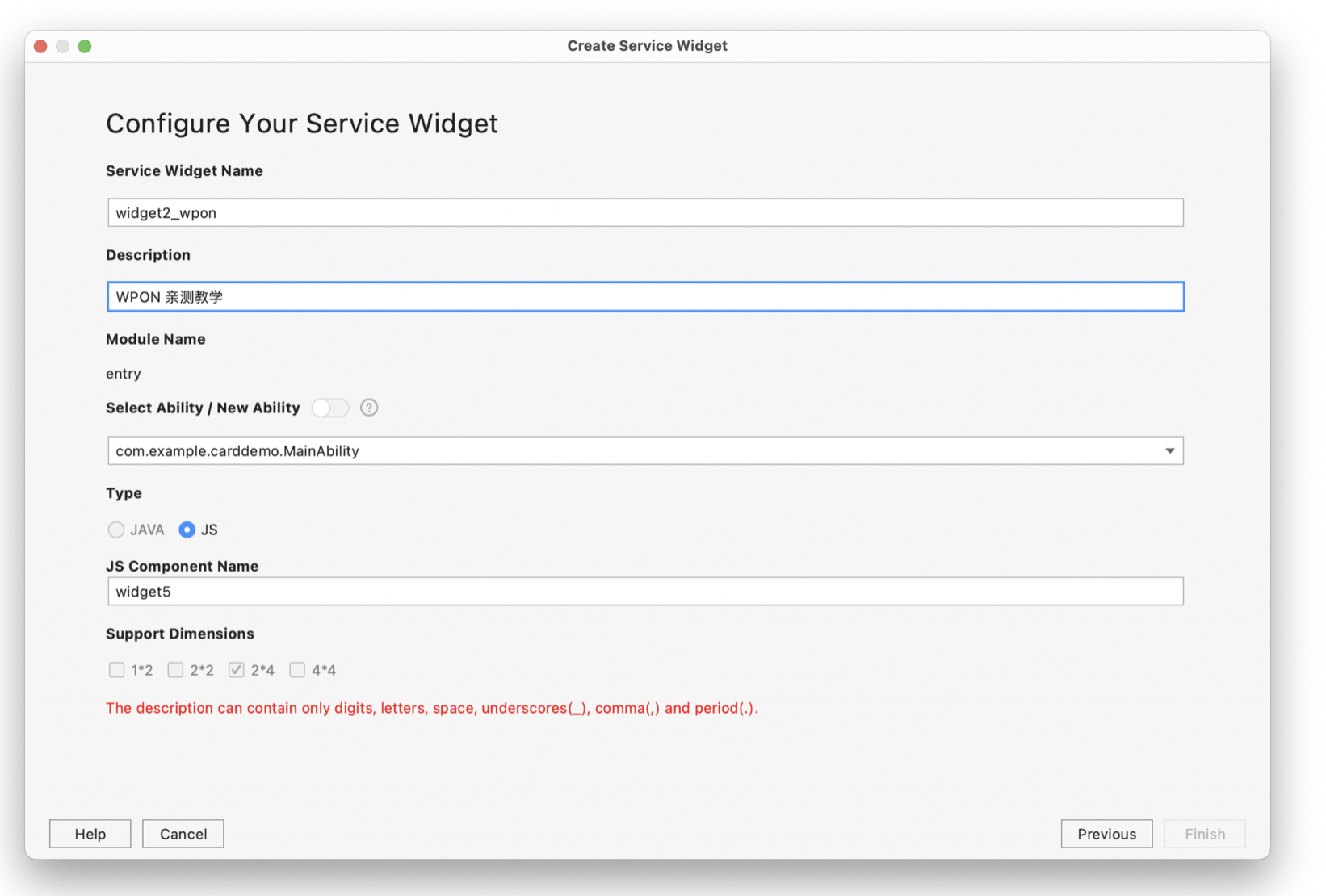Click the 'Configure Your Service Widget' heading
1326x896 pixels.
302,124
